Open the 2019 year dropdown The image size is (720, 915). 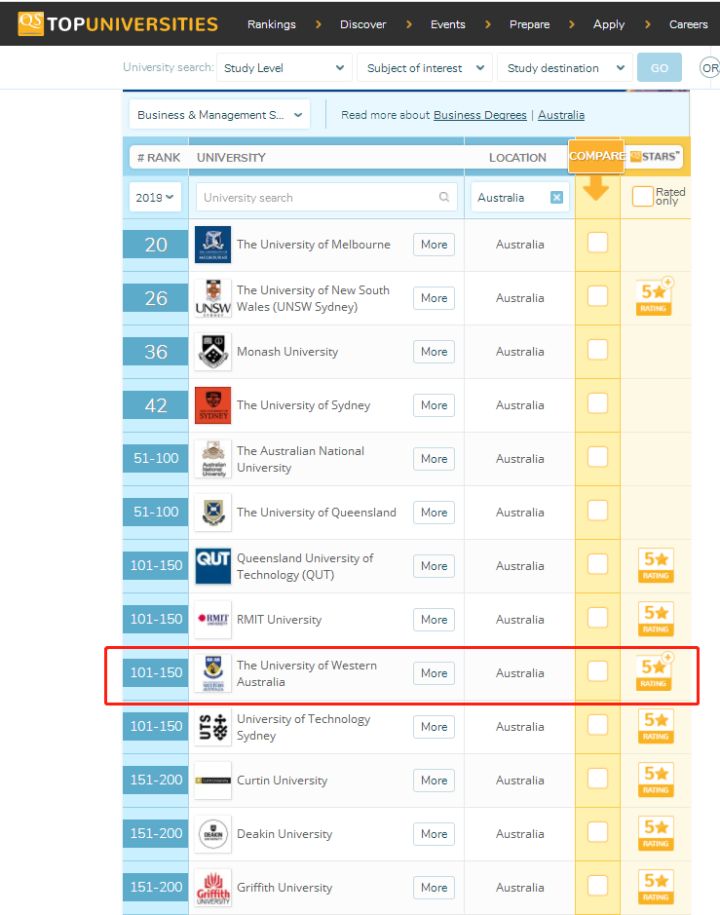155,197
